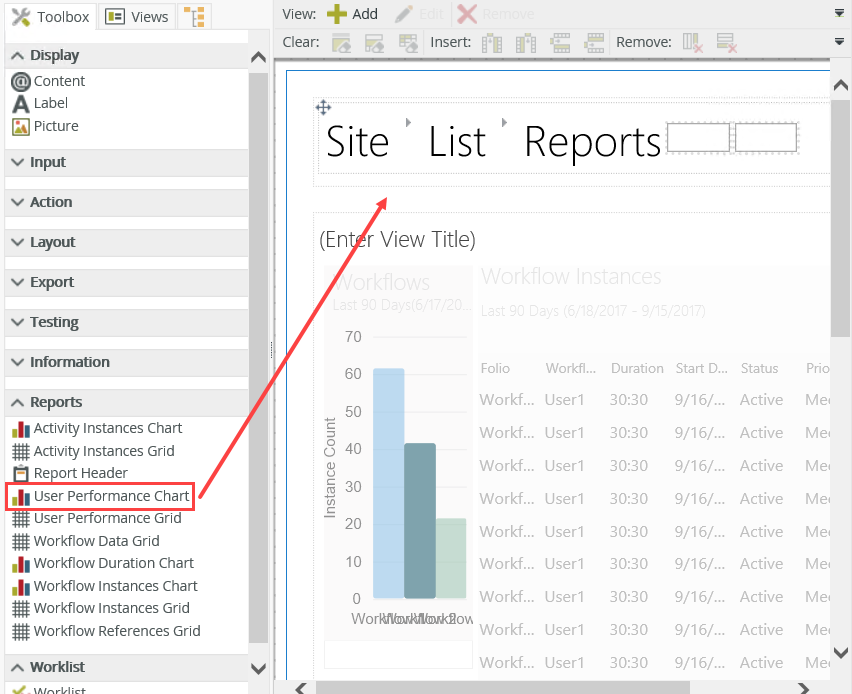Screen dimensions: 852x694
Task: Select the User Performance Chart item
Action: (111, 496)
